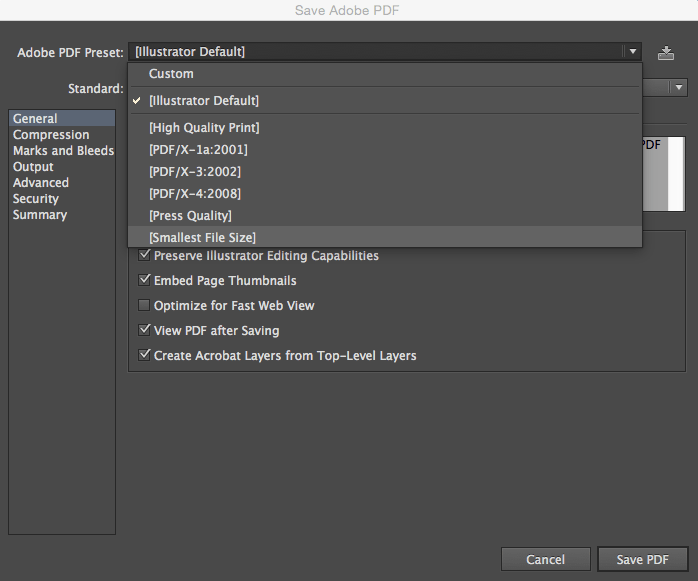Toggle Create Acrobat Layers from Top-Level Layers
Viewport: 698px width, 581px height.
(x=144, y=355)
